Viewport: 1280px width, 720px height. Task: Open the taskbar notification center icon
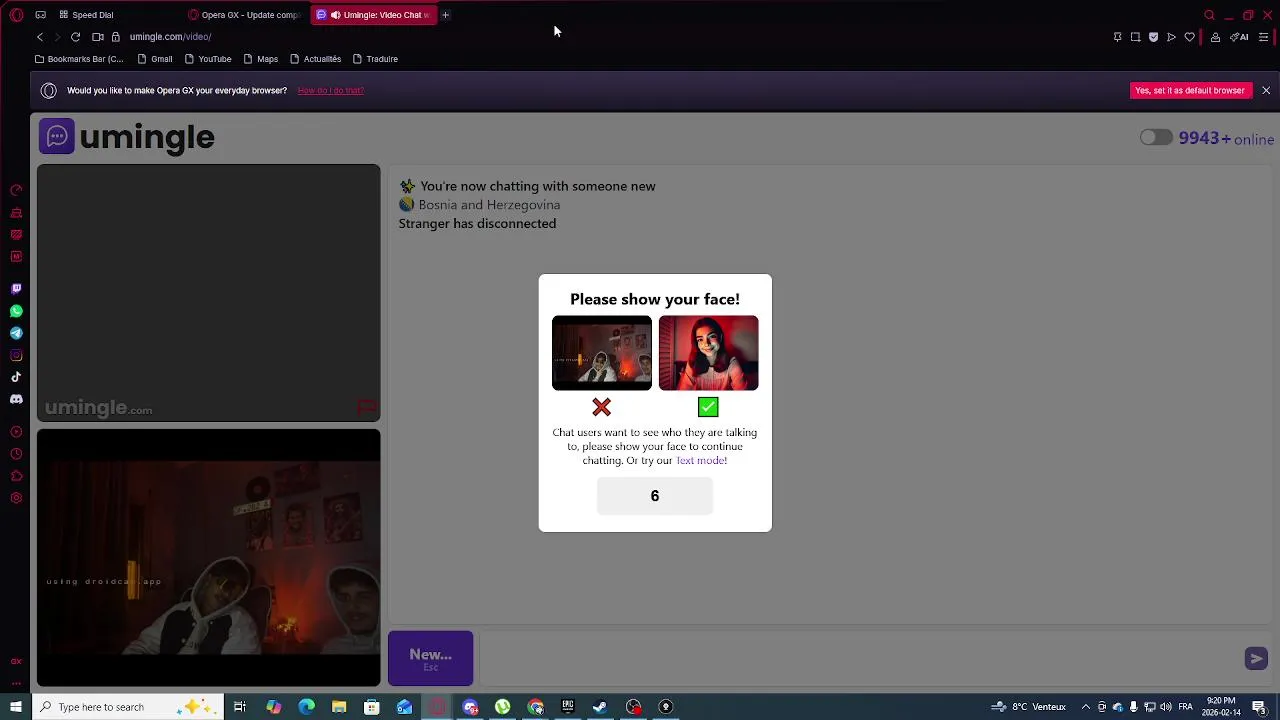pyautogui.click(x=1259, y=707)
